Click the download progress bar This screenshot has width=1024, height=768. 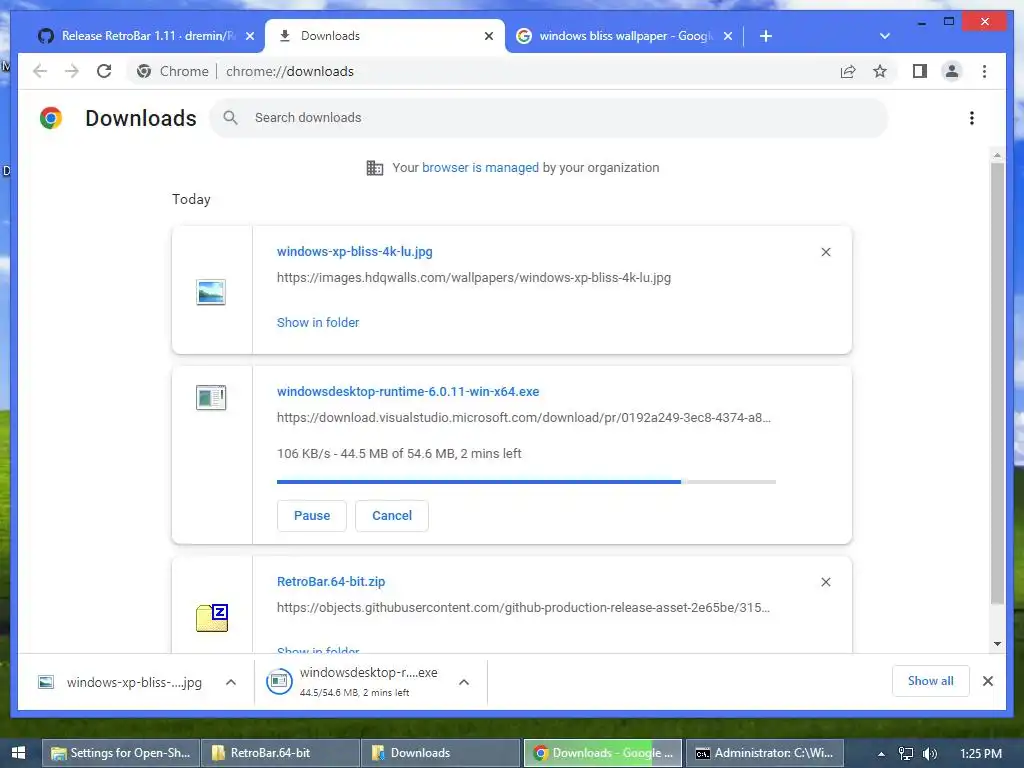[x=526, y=482]
